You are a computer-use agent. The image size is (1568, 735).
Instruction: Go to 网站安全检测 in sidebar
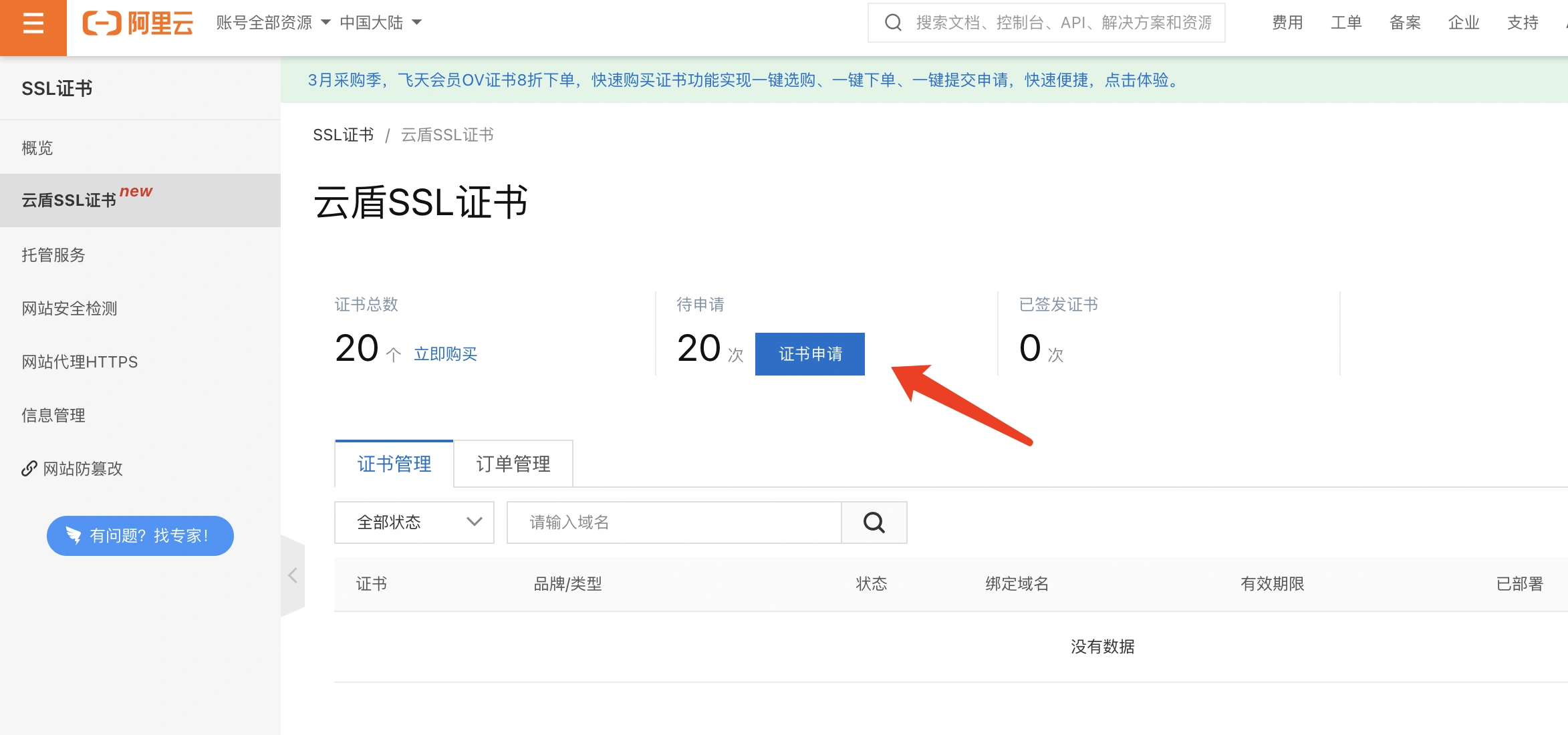(70, 308)
